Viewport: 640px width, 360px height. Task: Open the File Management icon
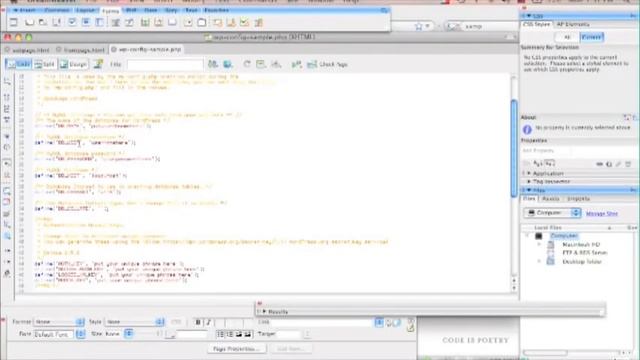(213, 64)
